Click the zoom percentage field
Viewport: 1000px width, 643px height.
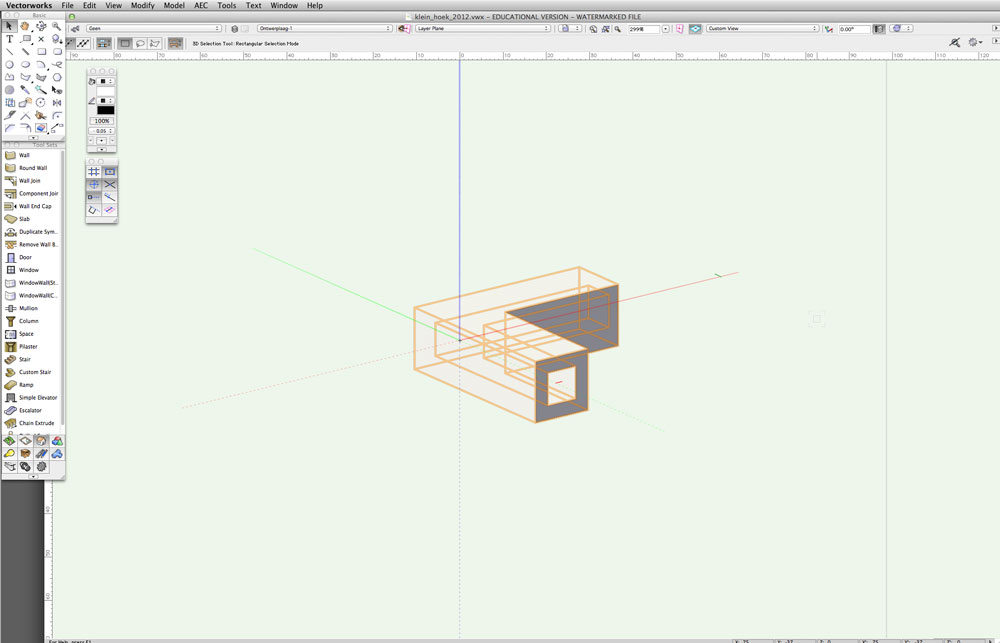tap(643, 29)
